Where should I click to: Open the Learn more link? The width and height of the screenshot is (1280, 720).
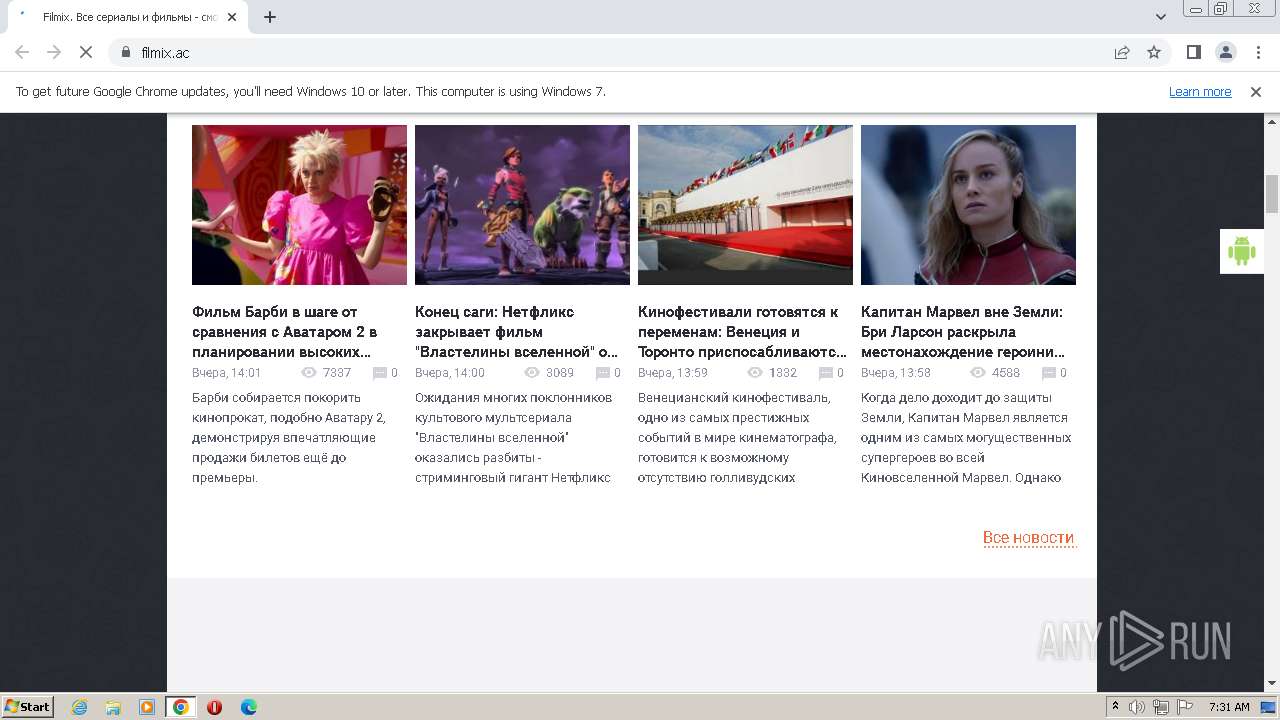tap(1200, 91)
